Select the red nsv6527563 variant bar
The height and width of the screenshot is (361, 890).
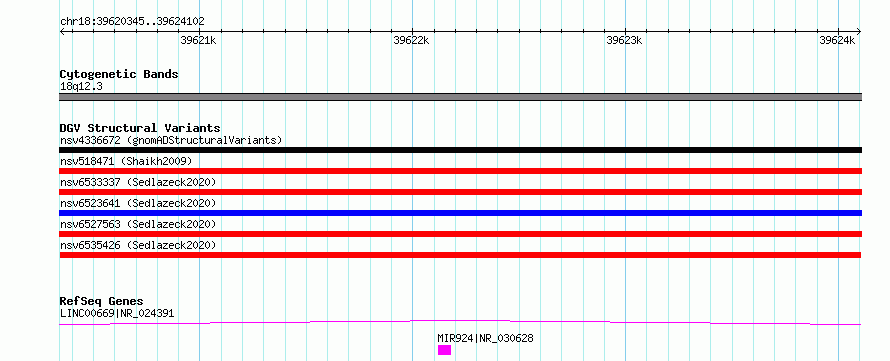pyautogui.click(x=460, y=234)
